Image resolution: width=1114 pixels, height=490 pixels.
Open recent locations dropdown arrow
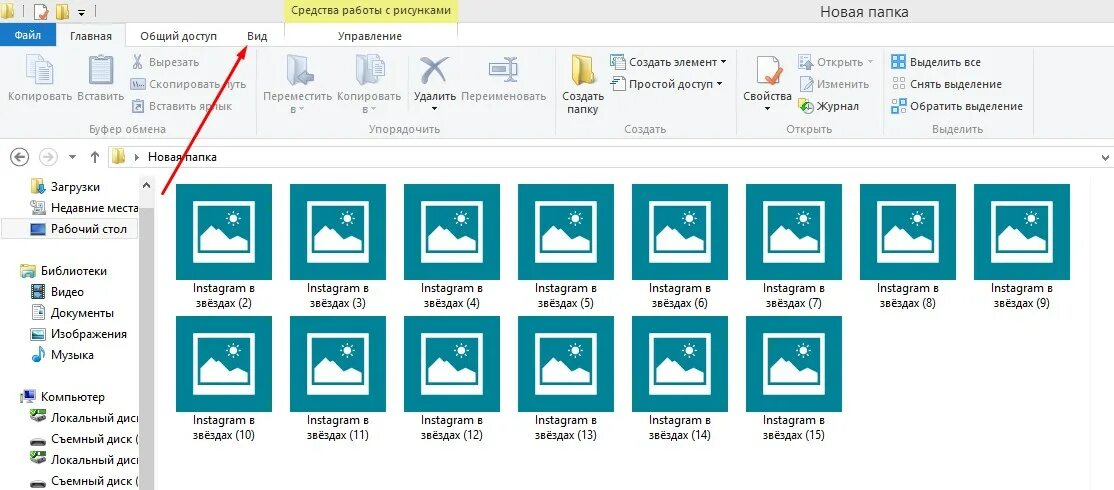coord(72,157)
